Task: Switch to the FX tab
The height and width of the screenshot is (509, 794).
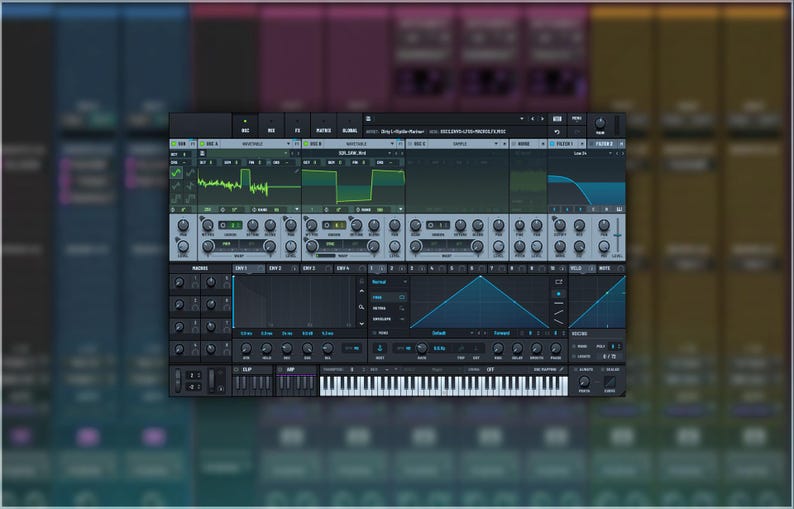Action: pyautogui.click(x=297, y=126)
